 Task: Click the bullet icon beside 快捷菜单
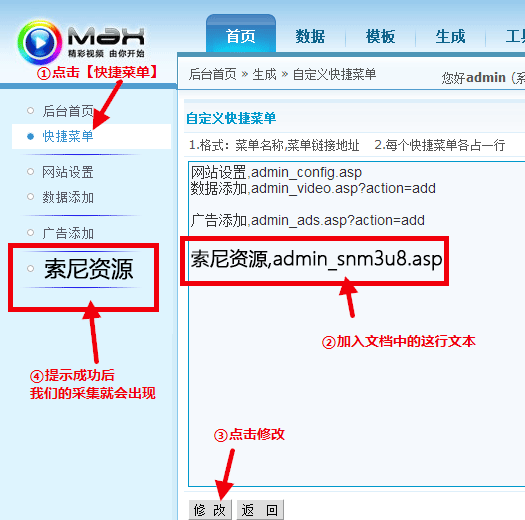[30, 137]
